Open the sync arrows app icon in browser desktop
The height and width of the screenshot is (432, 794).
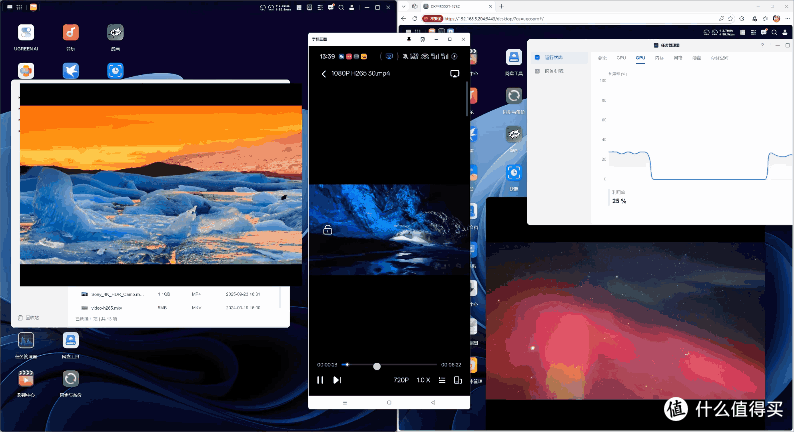(513, 96)
